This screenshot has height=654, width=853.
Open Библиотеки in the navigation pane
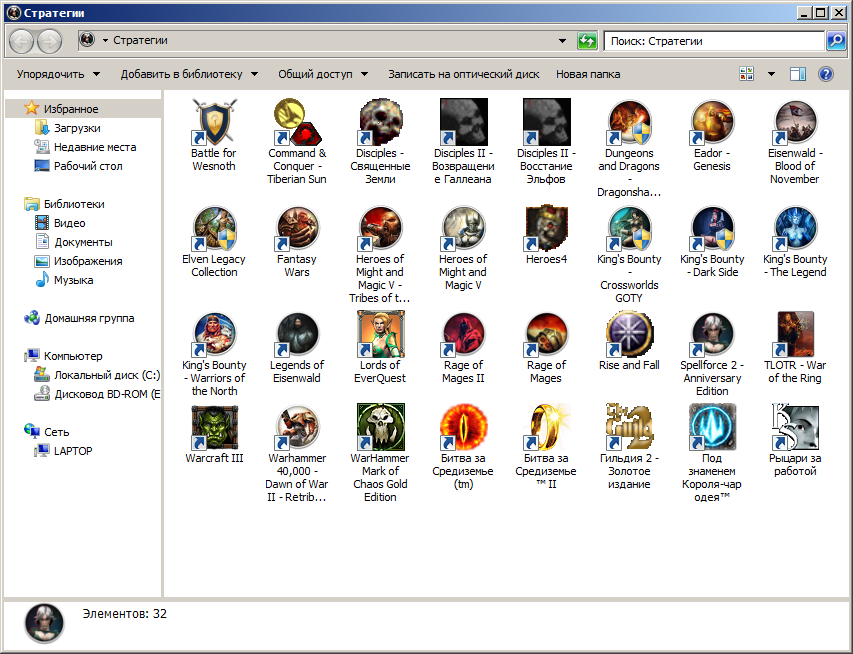pyautogui.click(x=64, y=204)
